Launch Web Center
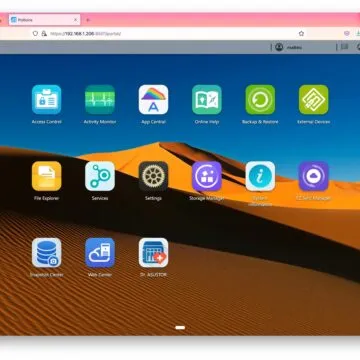The image size is (360, 360). (x=100, y=253)
